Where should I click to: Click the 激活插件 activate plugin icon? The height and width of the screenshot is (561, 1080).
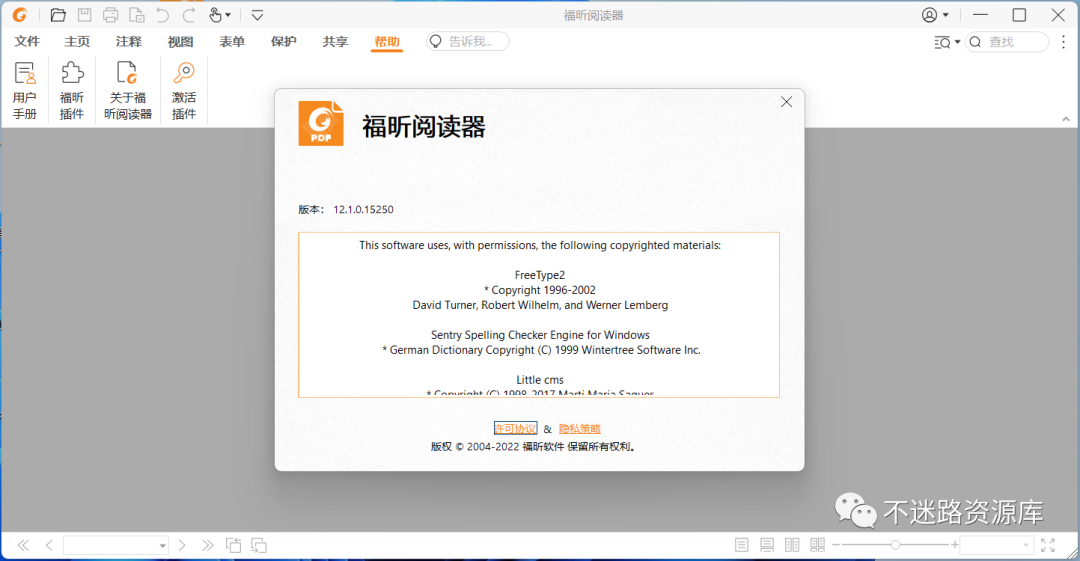(184, 90)
